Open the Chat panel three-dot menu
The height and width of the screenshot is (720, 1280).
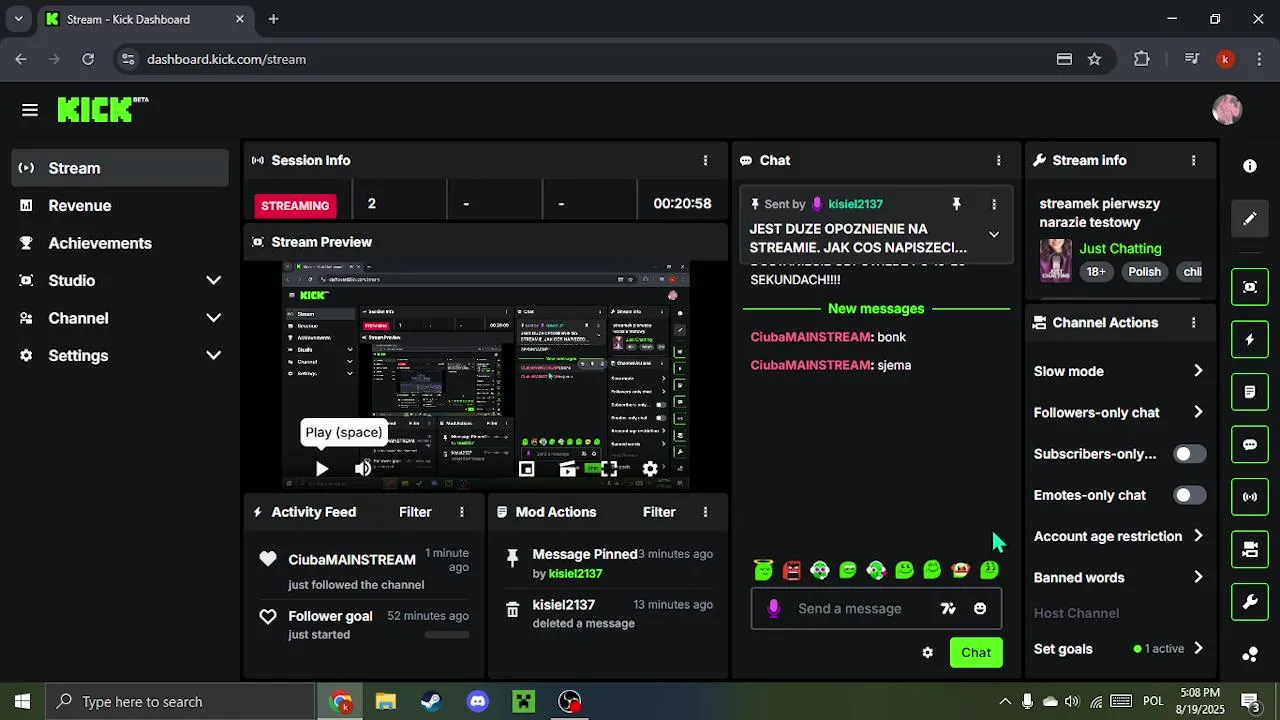pyautogui.click(x=998, y=160)
